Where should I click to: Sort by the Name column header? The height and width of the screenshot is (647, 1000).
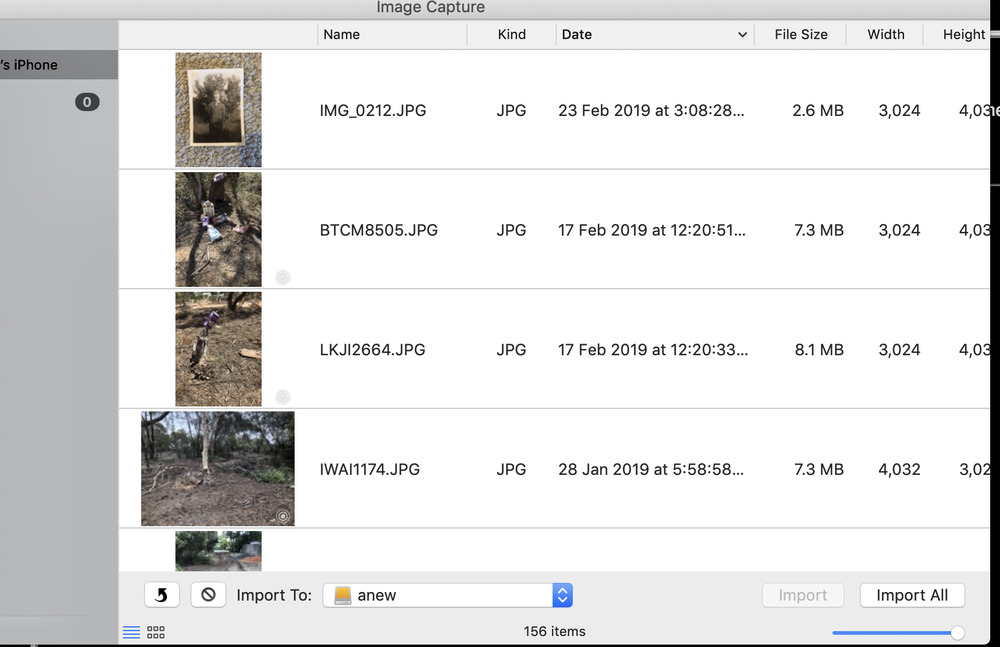(341, 34)
